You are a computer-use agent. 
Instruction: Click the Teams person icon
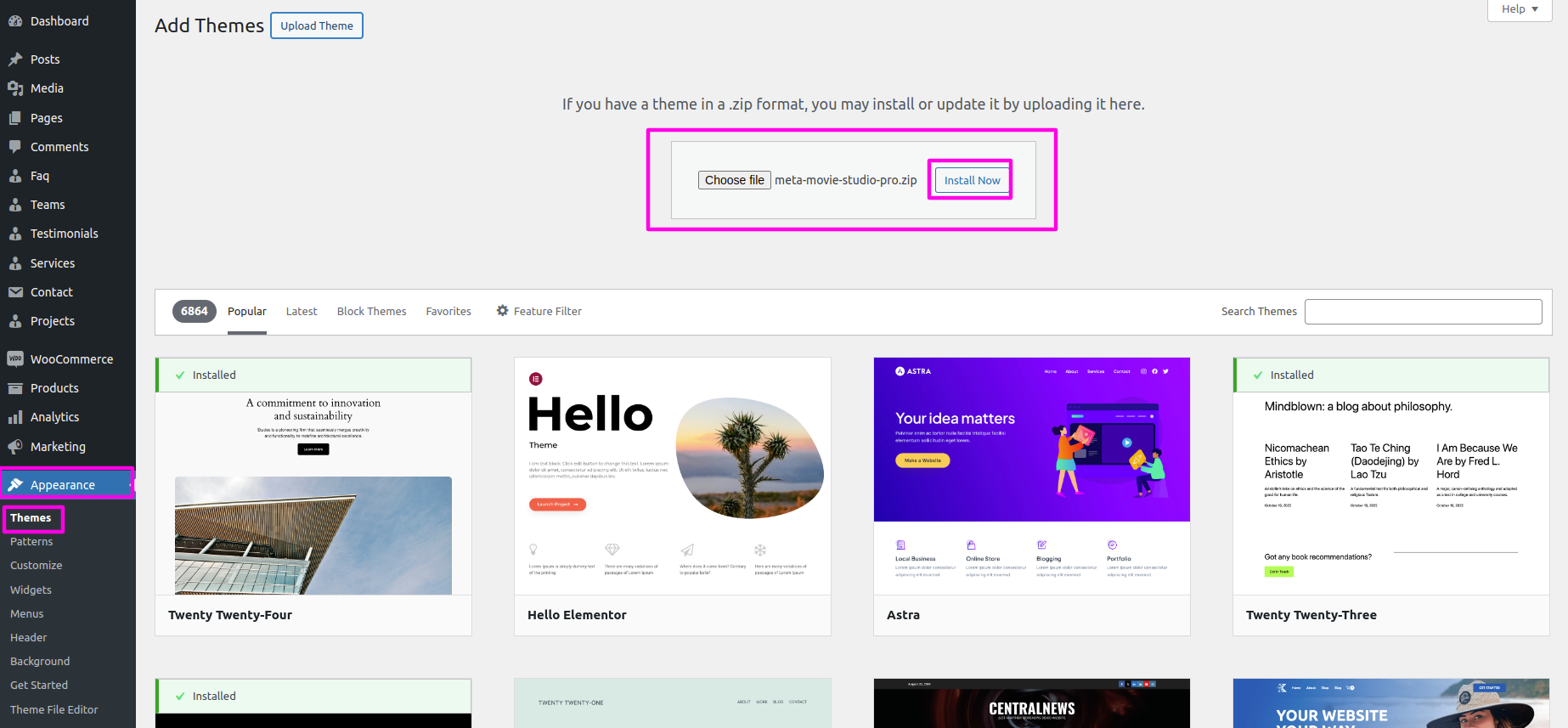pyautogui.click(x=15, y=205)
